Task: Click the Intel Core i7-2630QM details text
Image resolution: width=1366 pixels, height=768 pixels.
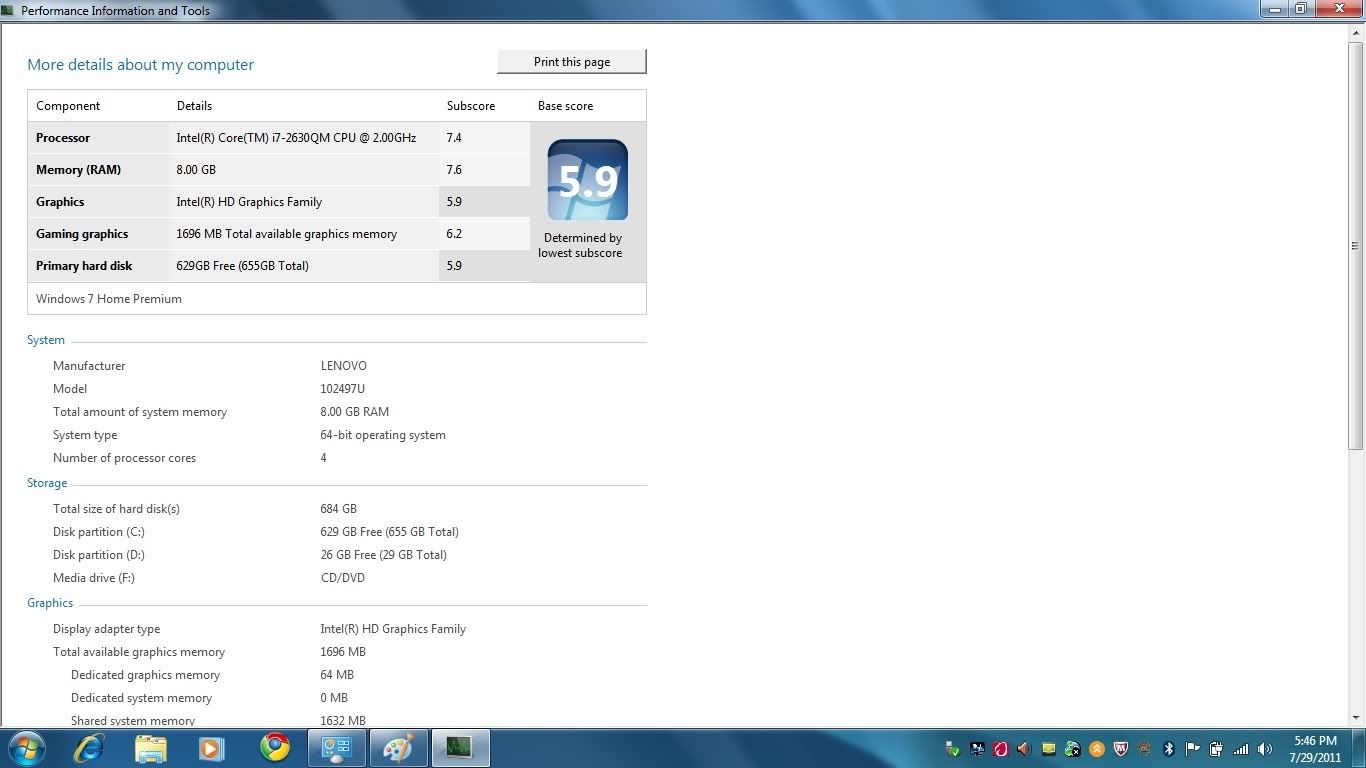Action: (296, 138)
